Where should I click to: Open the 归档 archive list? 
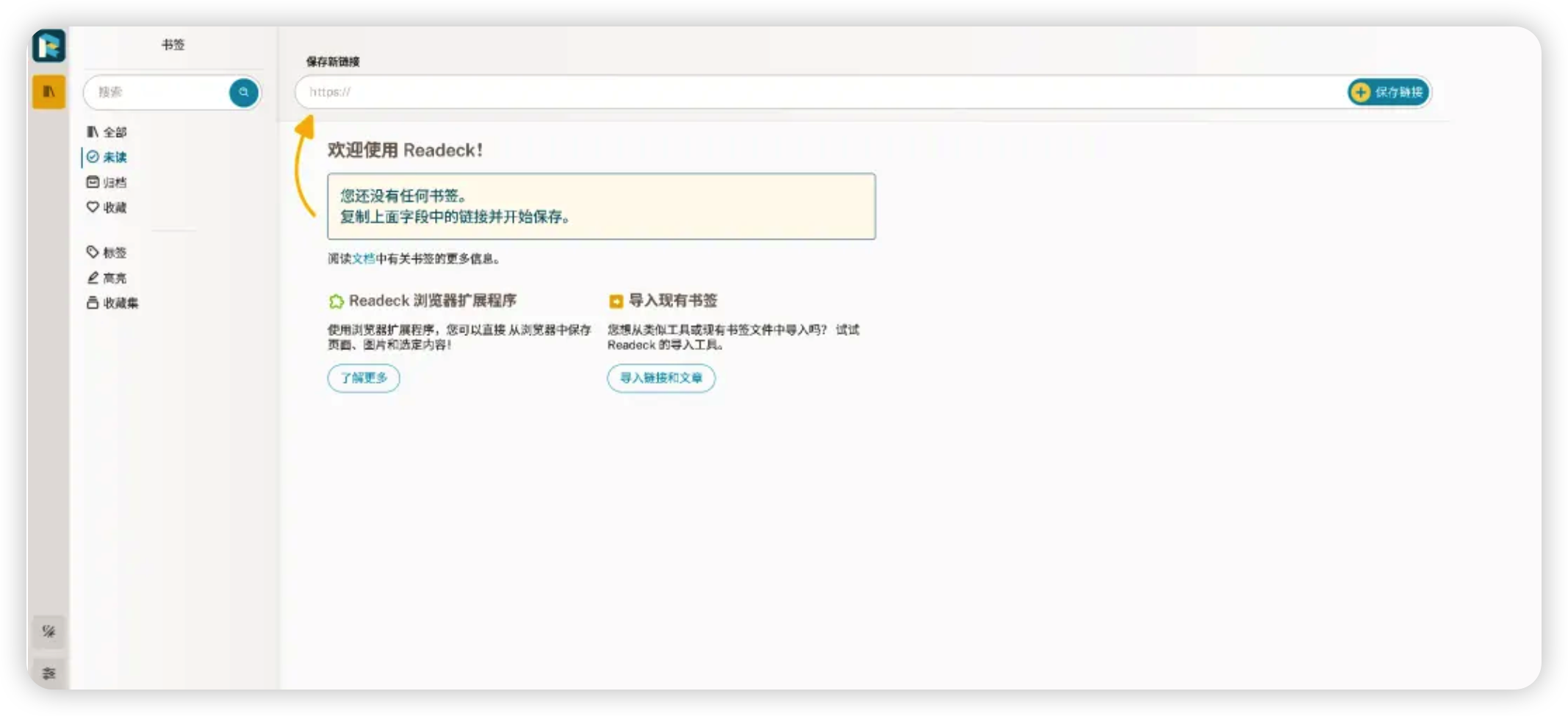tap(107, 182)
